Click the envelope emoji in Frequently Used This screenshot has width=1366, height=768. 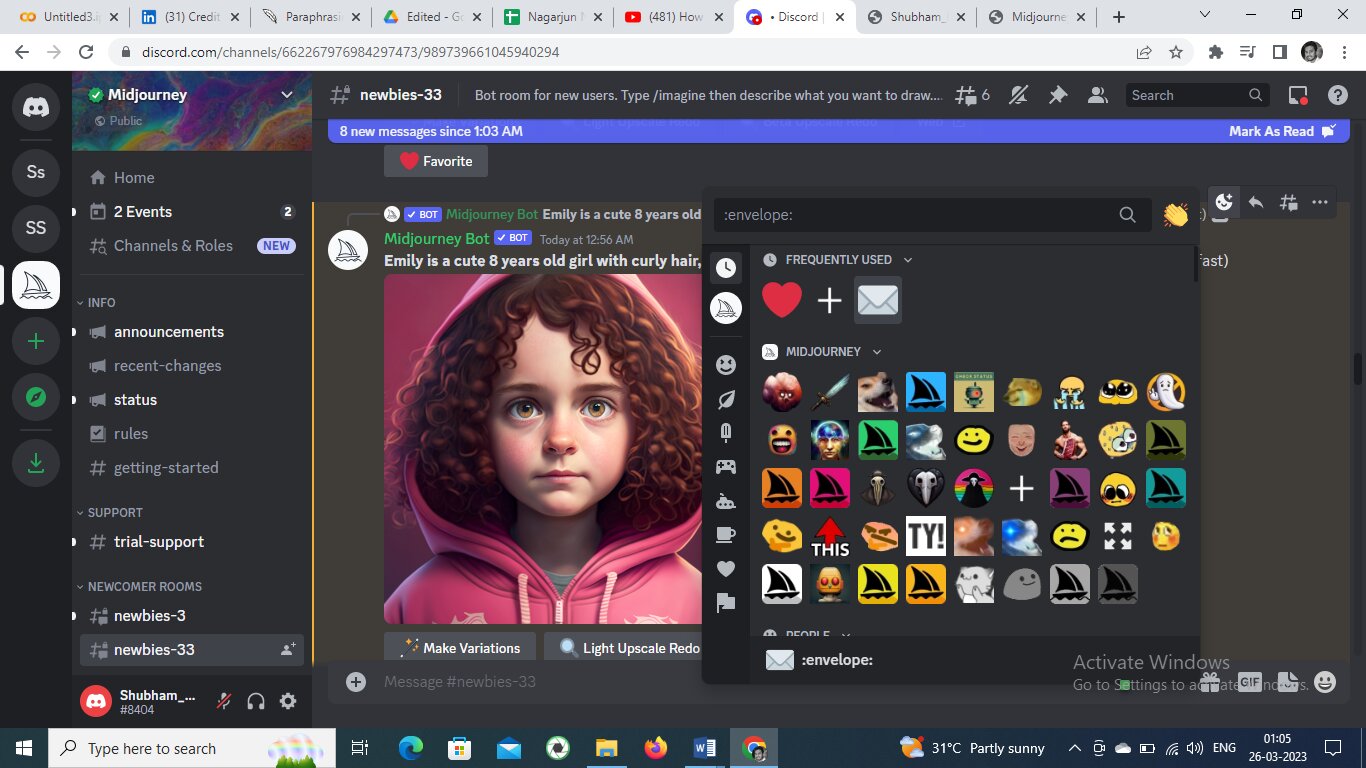(x=878, y=300)
